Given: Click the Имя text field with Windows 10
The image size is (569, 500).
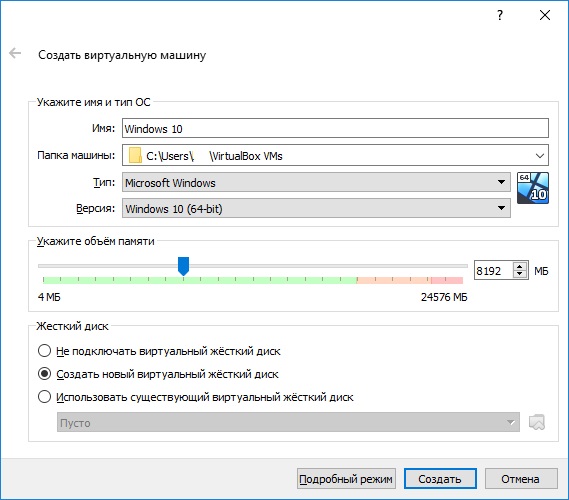Looking at the screenshot, I should click(335, 128).
